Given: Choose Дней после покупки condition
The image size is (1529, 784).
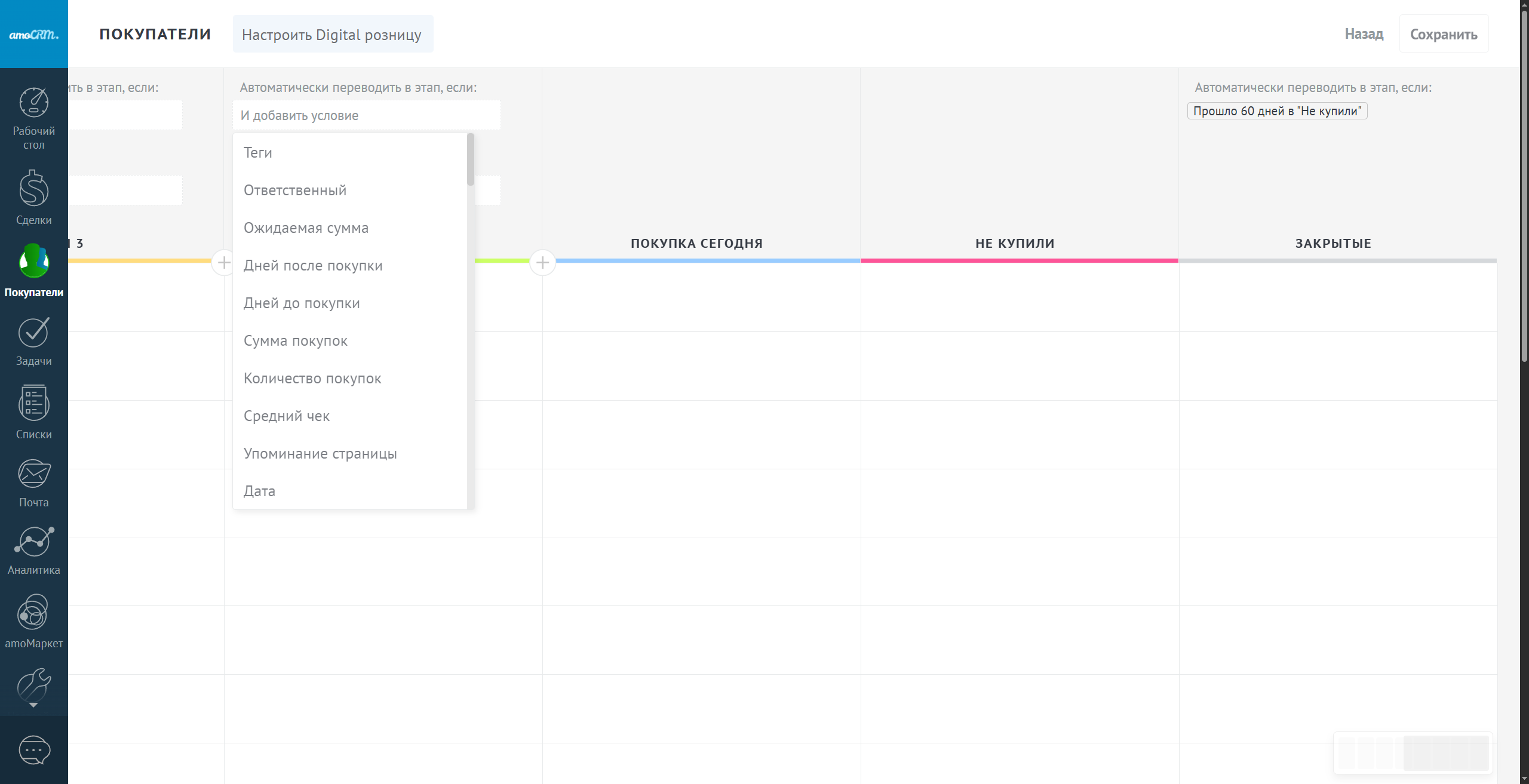Looking at the screenshot, I should (313, 266).
